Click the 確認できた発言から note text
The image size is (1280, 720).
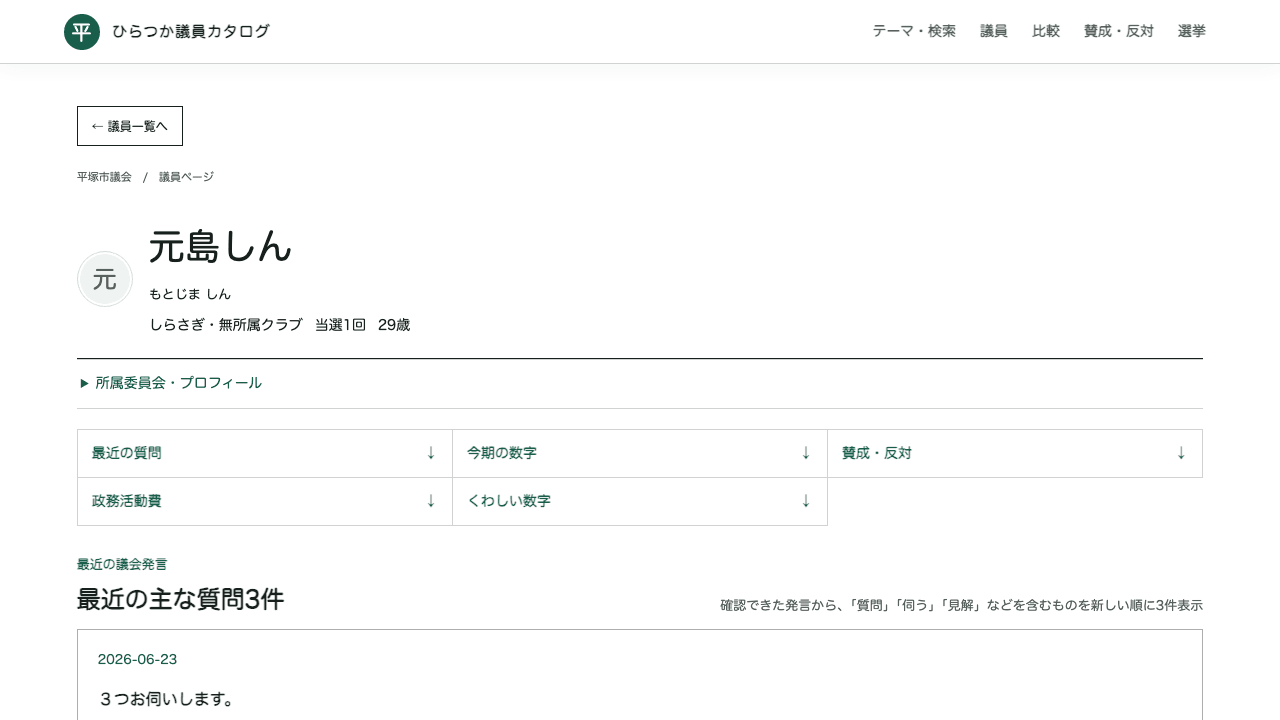pyautogui.click(x=961, y=605)
